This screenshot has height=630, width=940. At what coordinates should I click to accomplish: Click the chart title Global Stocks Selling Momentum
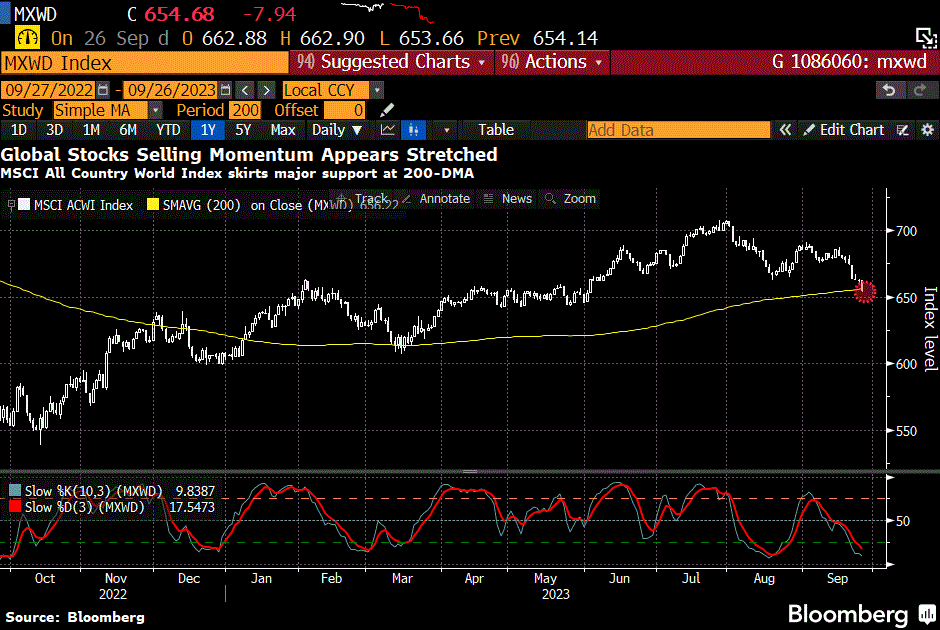(249, 155)
